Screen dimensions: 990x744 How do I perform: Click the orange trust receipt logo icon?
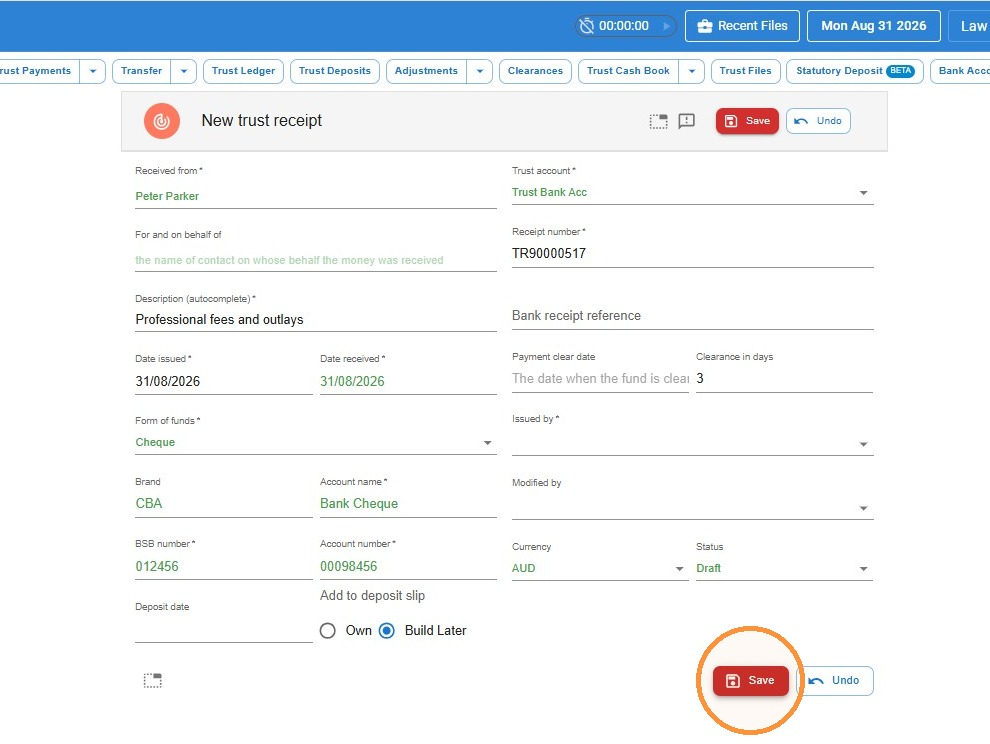pyautogui.click(x=162, y=121)
